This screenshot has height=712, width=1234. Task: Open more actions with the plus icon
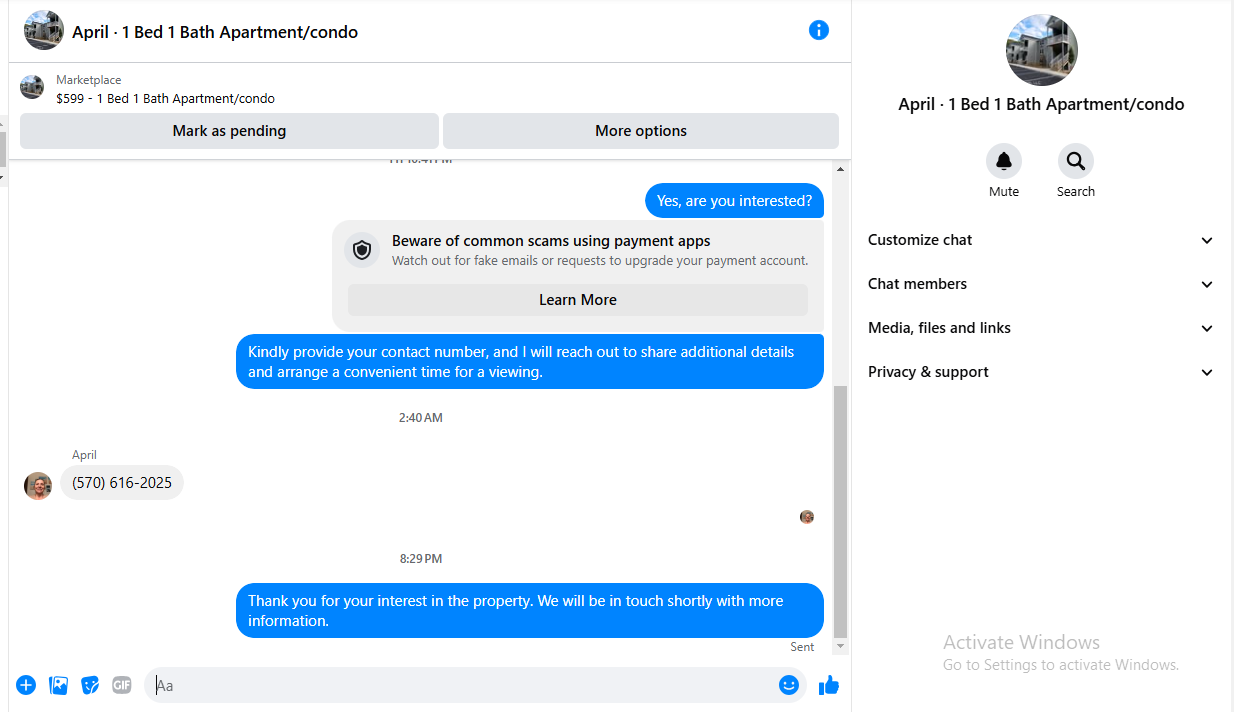click(26, 685)
